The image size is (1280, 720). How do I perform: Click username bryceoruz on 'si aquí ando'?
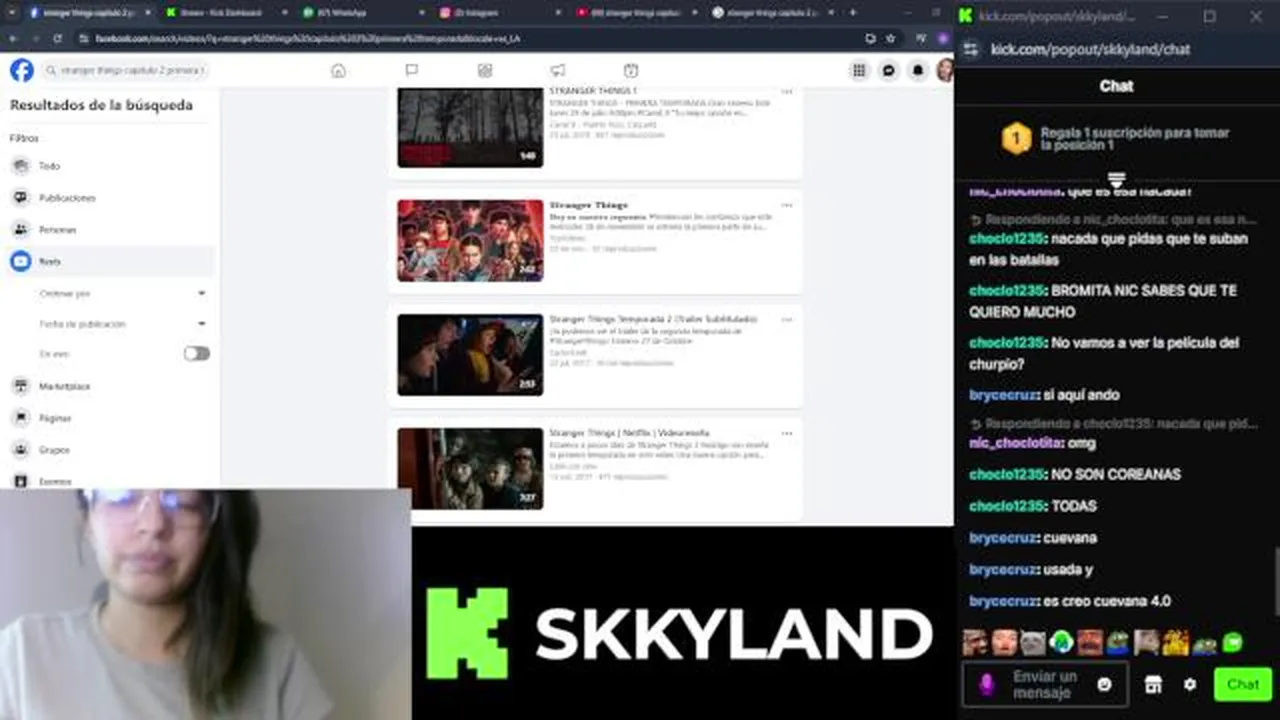coord(1004,395)
